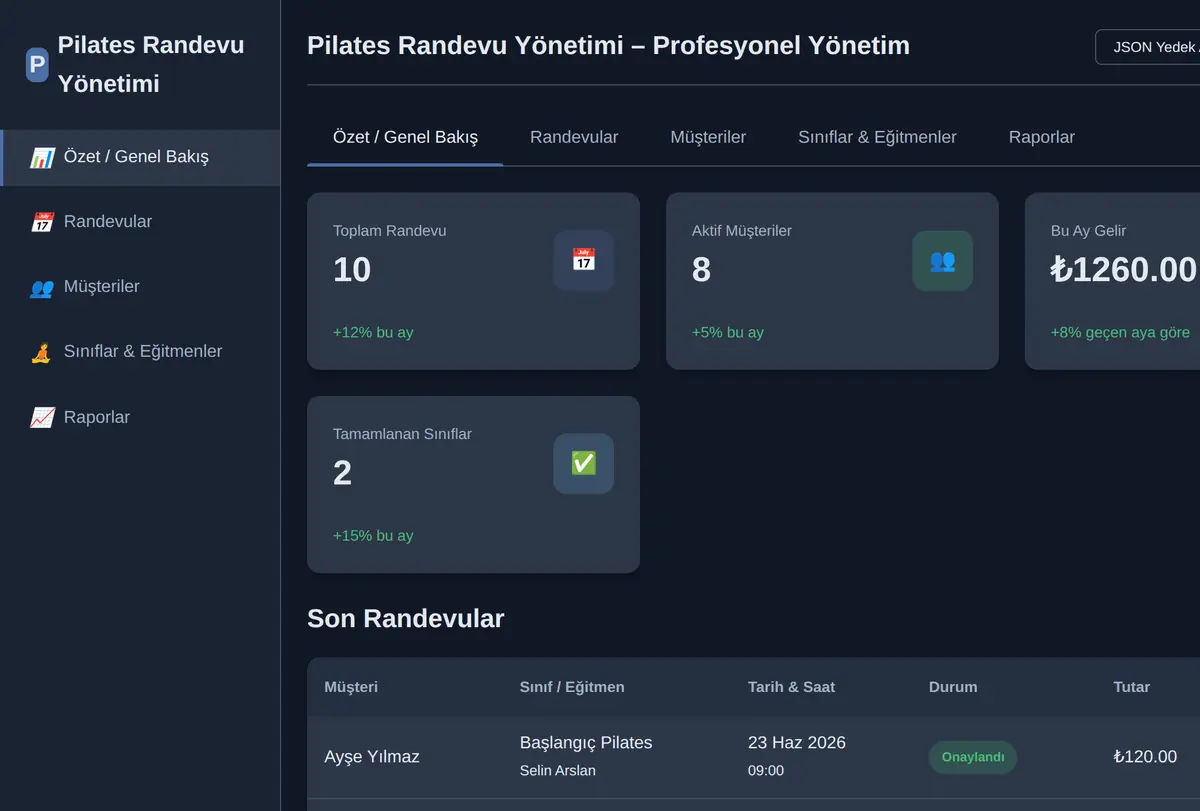Click the Müşteri column header

click(351, 687)
